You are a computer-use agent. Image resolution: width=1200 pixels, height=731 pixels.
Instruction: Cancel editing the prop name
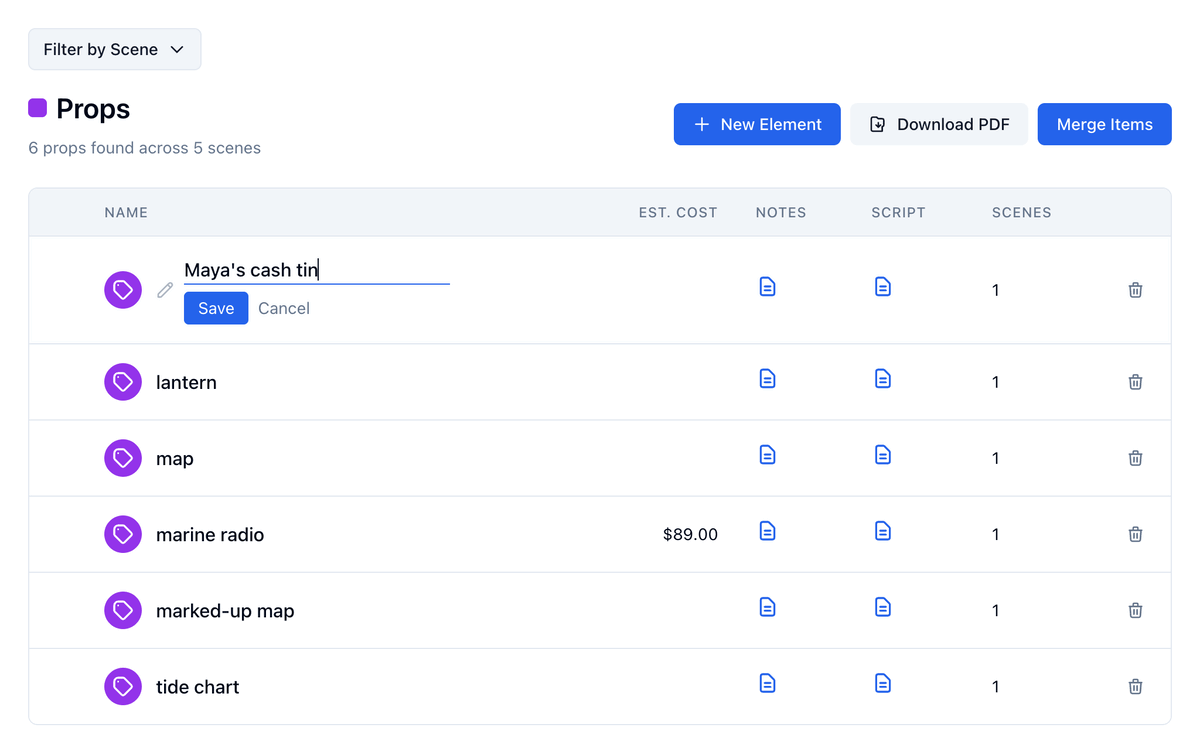(x=284, y=308)
